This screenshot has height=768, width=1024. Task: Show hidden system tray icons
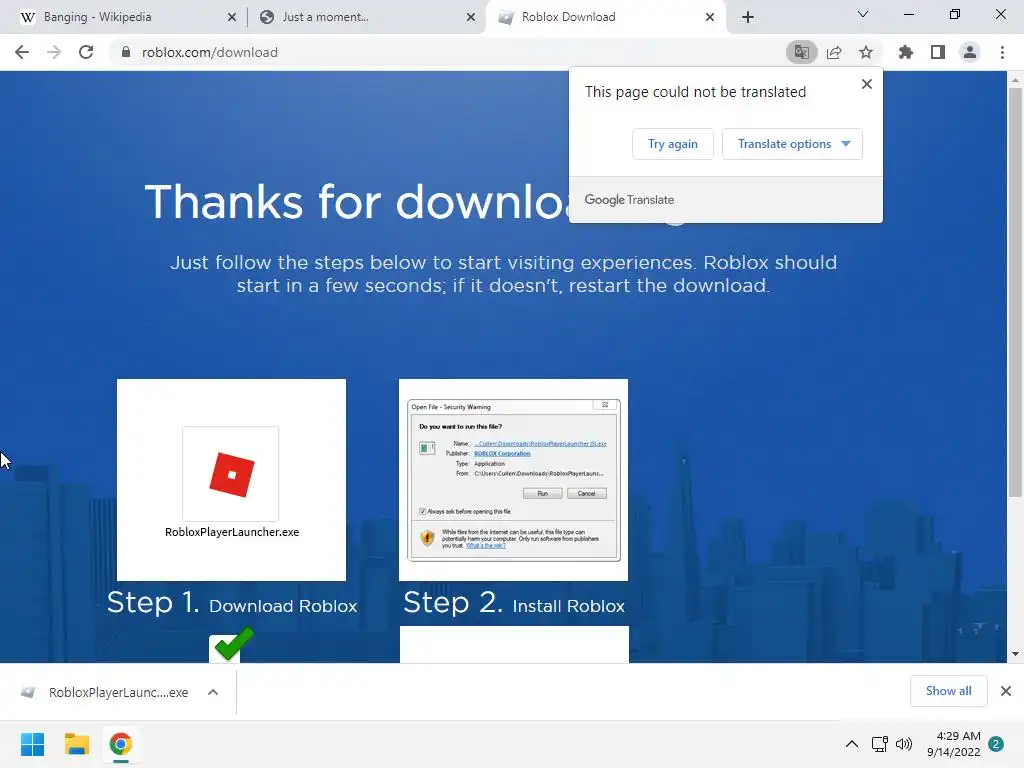[x=852, y=744]
